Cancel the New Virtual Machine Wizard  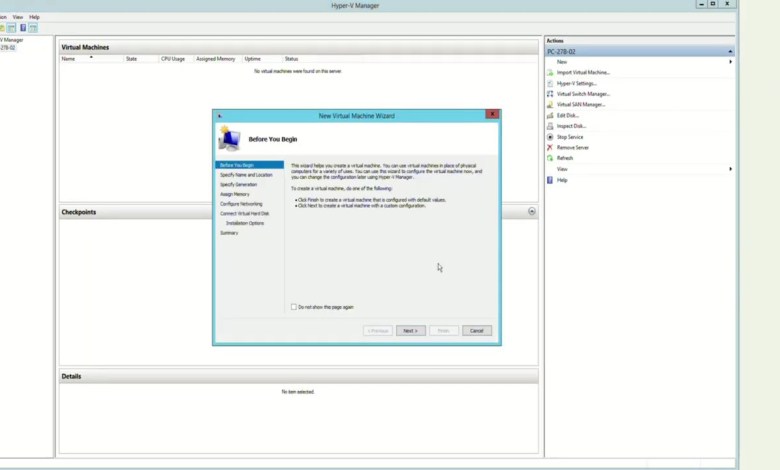coord(477,331)
